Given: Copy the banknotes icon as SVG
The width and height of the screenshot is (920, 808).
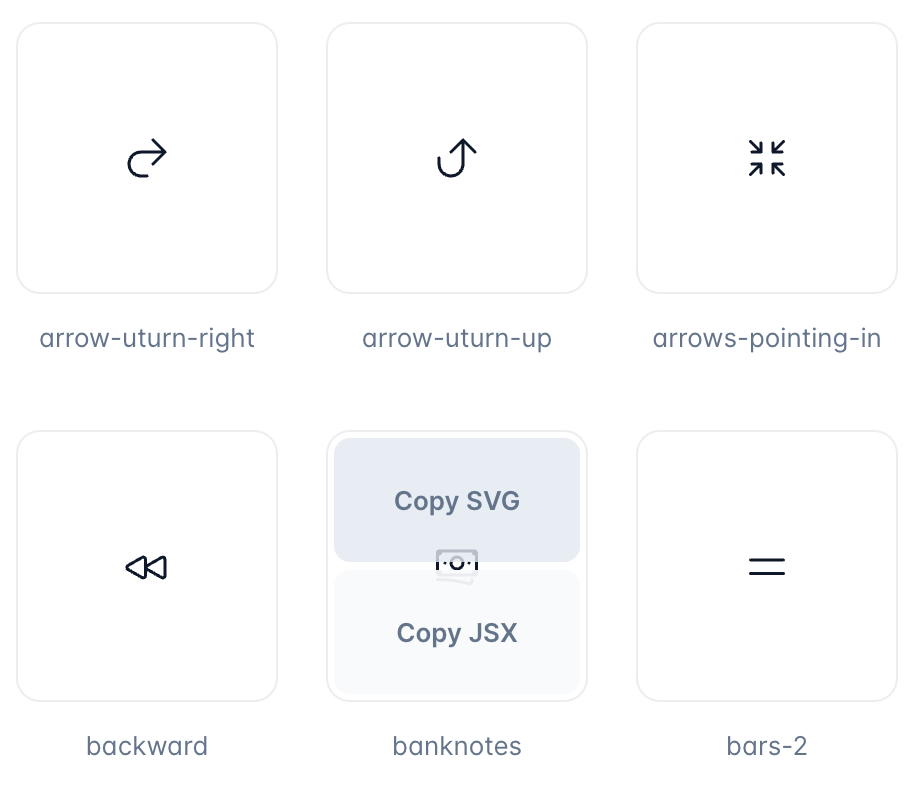Looking at the screenshot, I should click(x=457, y=500).
